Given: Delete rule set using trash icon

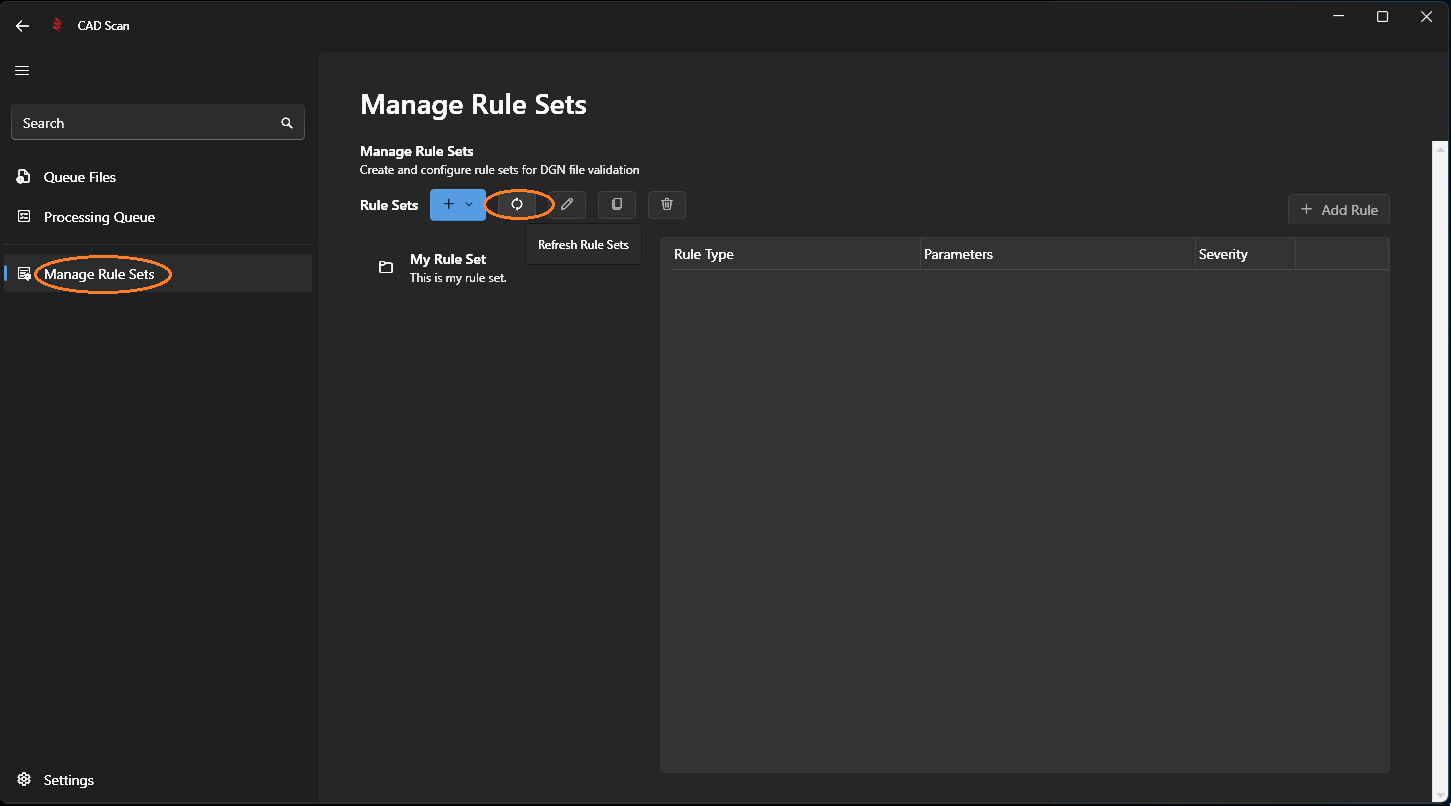Looking at the screenshot, I should tap(667, 204).
